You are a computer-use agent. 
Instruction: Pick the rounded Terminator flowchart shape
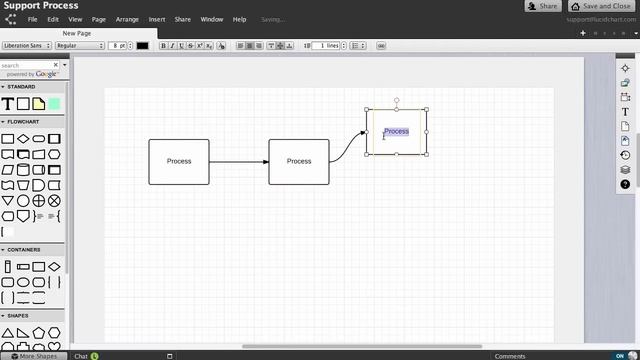coord(39,139)
